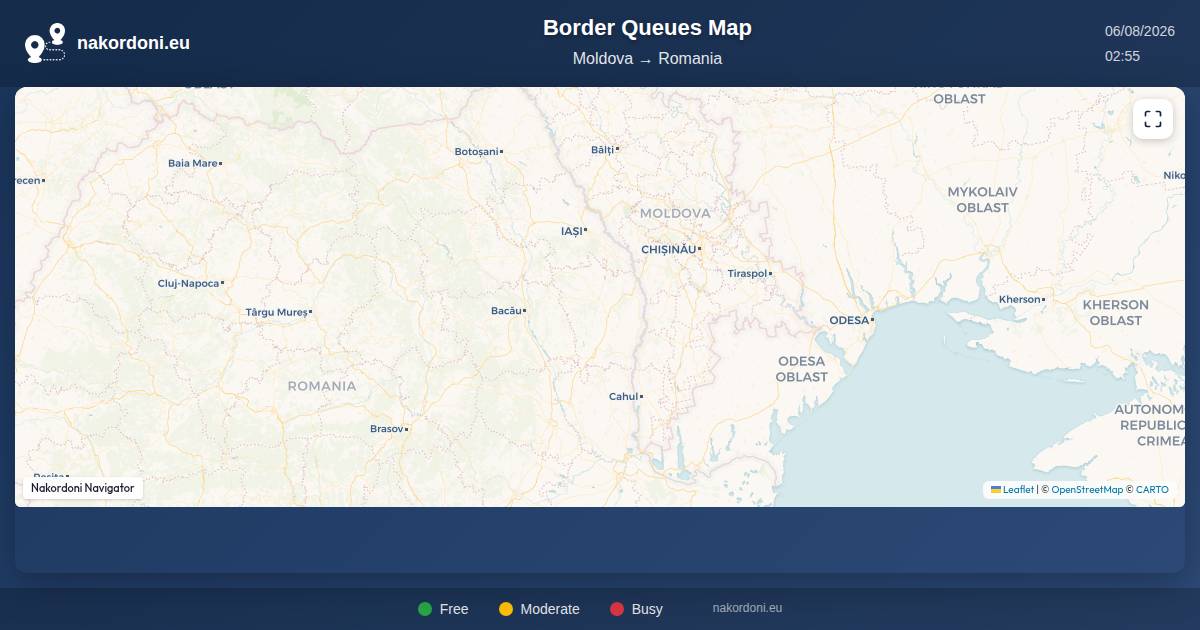Click the CHIȘINĂU city label on map
Screen dimensions: 1200x630
point(668,248)
